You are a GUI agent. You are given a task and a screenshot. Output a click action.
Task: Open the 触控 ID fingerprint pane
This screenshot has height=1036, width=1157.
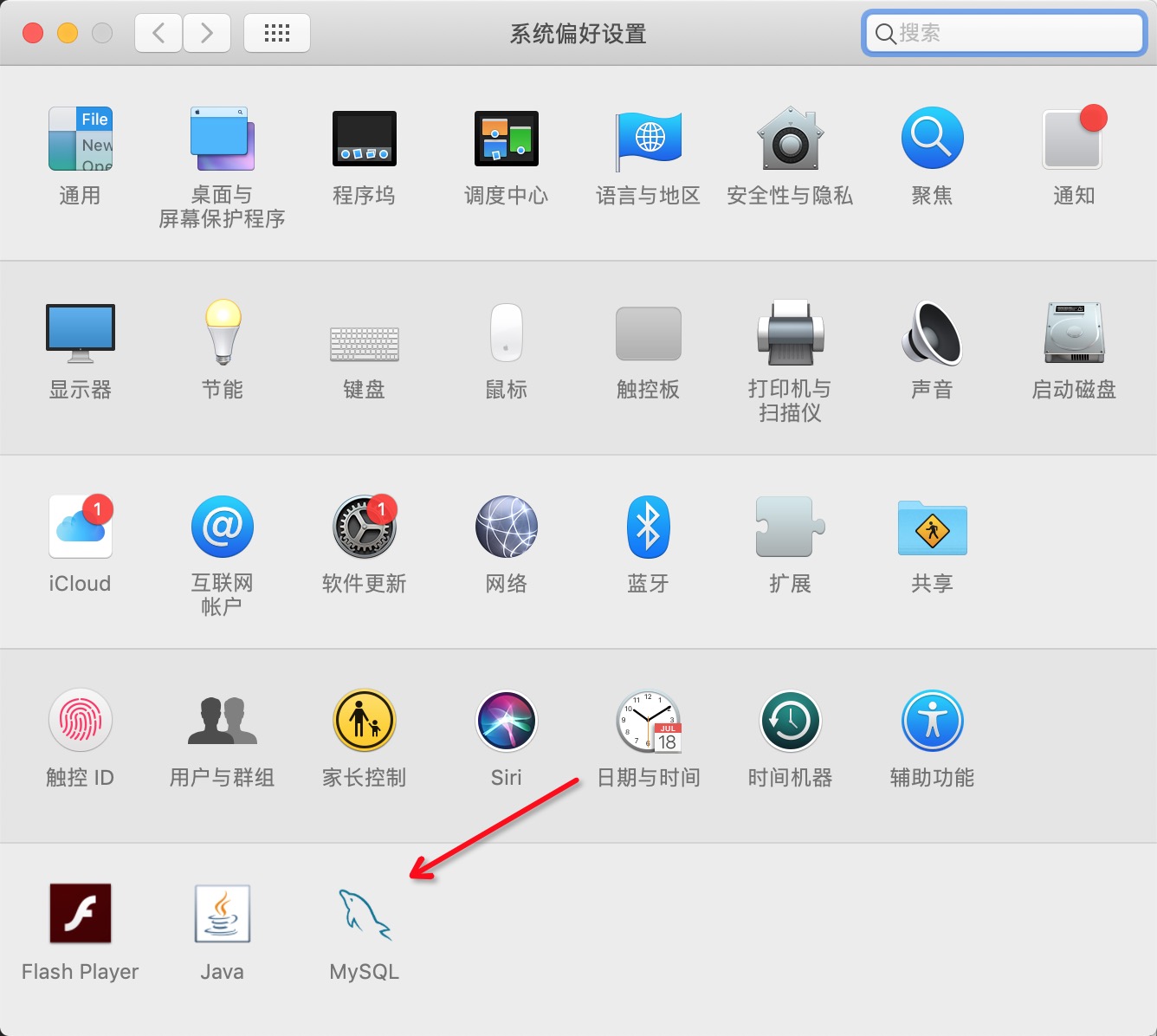click(x=81, y=721)
